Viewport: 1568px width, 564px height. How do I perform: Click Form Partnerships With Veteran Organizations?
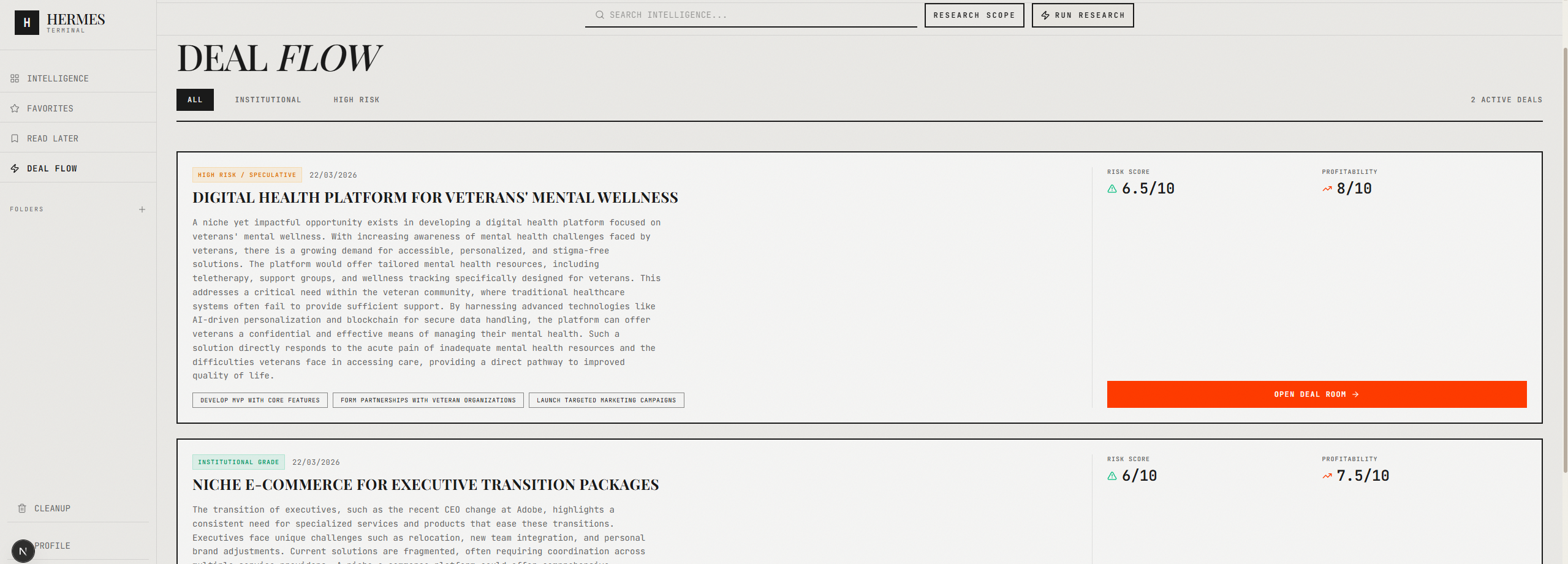point(428,400)
